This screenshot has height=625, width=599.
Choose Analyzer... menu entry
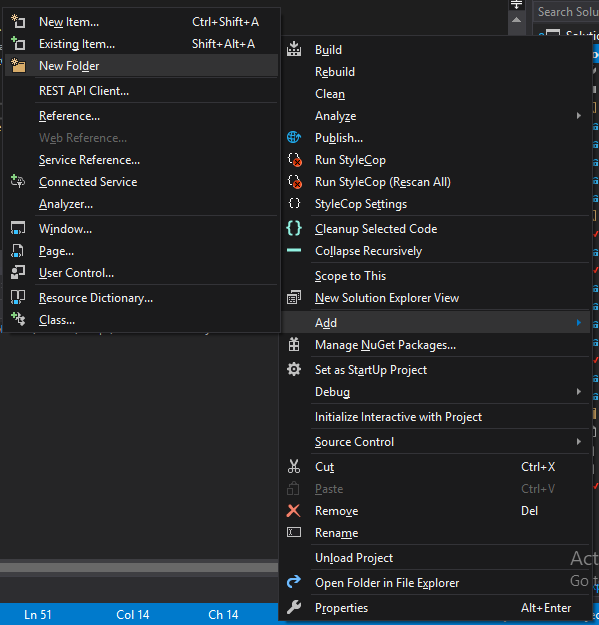point(141,204)
